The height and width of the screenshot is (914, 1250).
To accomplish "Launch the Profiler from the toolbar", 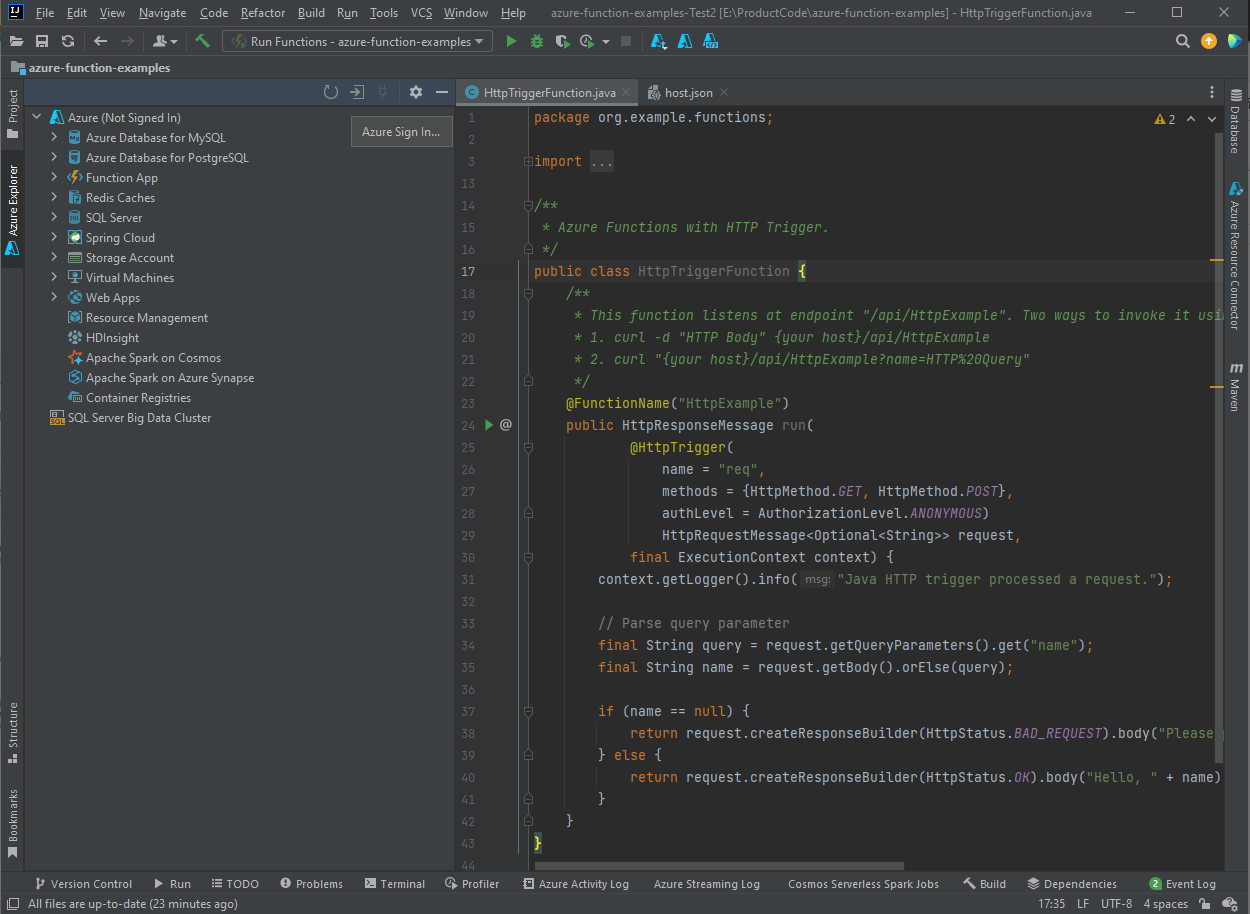I will [x=585, y=42].
